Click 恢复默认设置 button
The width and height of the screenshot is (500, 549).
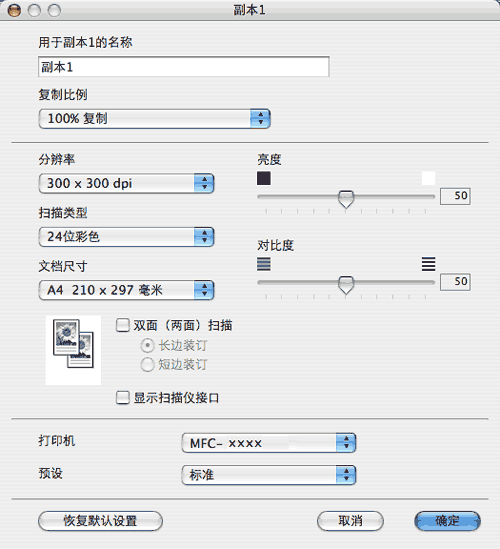click(x=100, y=521)
